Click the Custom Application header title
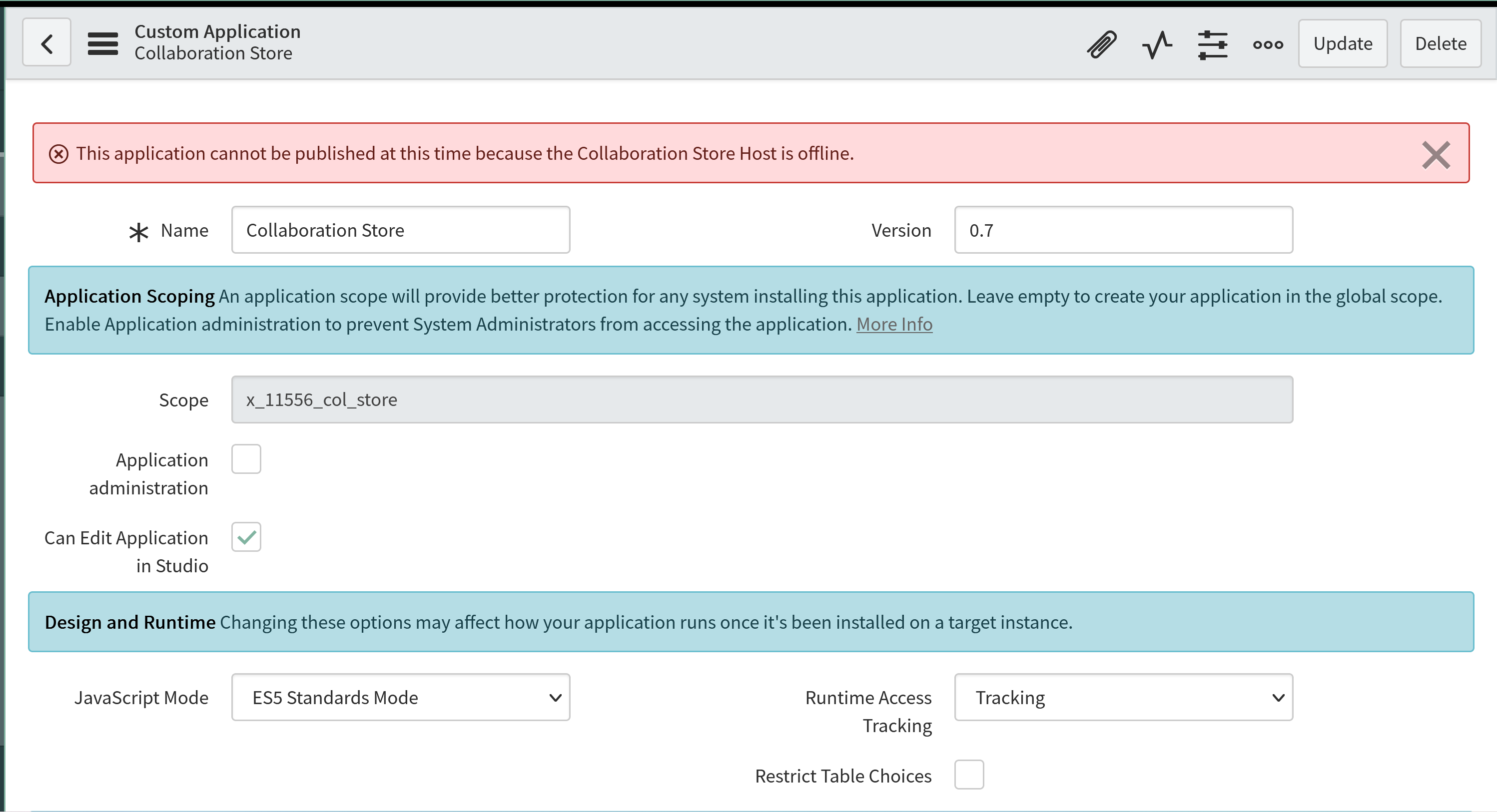 coord(217,31)
